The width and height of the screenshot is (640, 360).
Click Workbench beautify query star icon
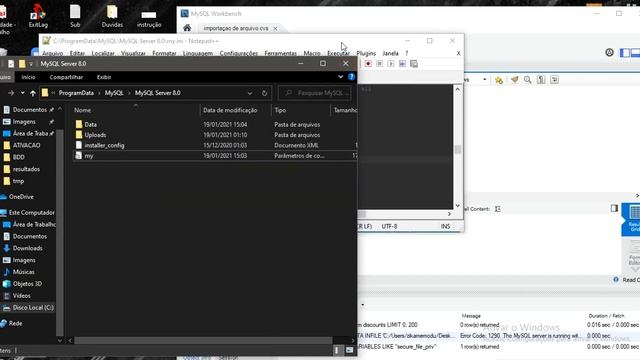(499, 80)
